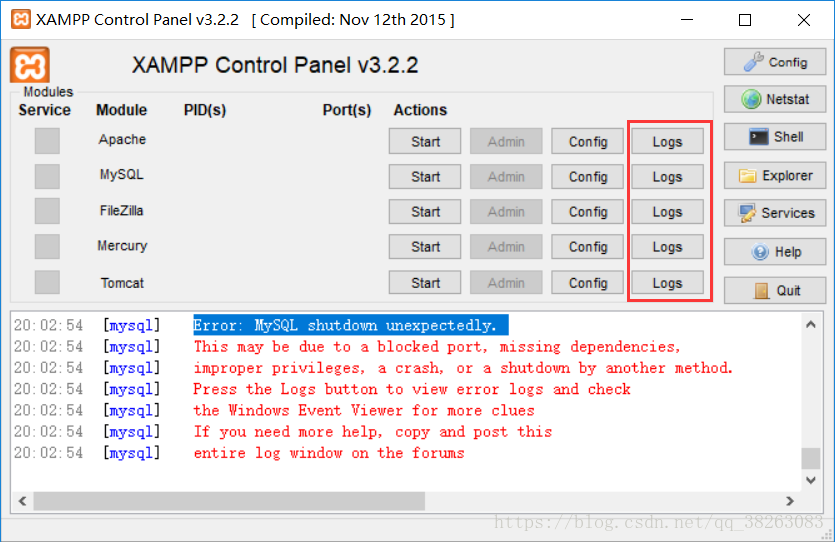Click the horizontal scrollbar left arrow
Viewport: 835px width, 542px height.
(22, 501)
